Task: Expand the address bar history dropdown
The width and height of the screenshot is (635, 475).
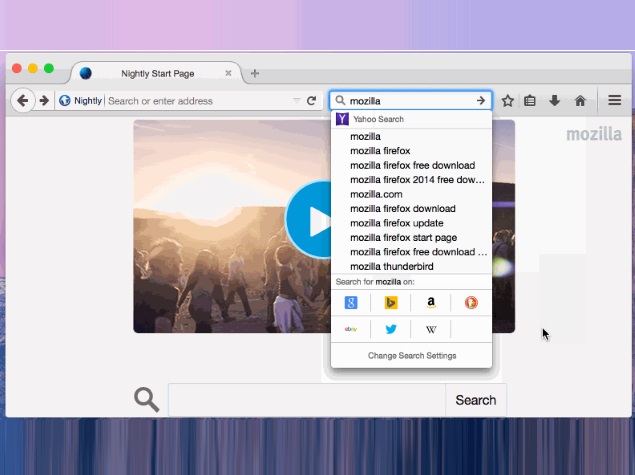Action: 296,101
